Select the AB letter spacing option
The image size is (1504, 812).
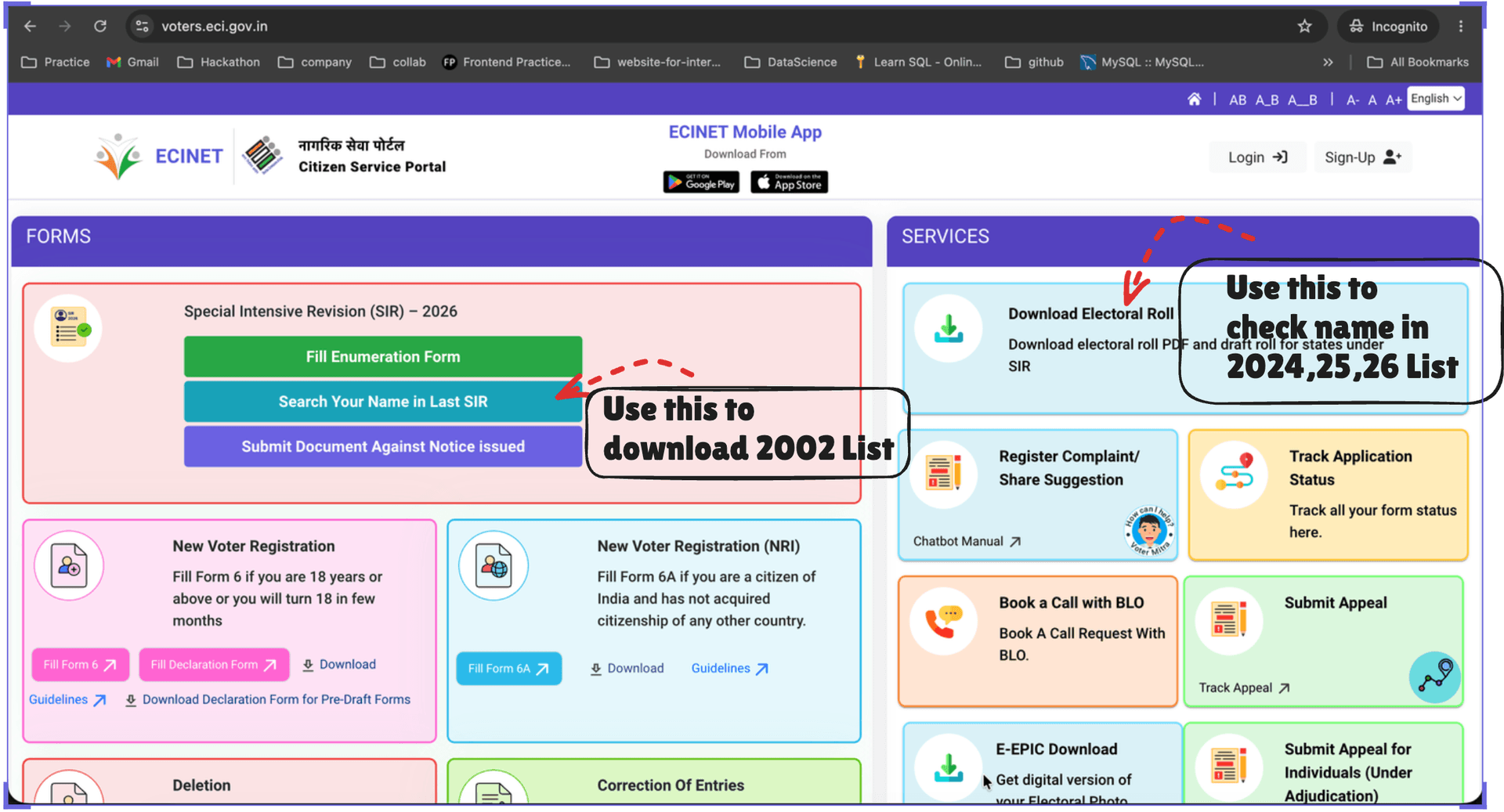[1238, 100]
